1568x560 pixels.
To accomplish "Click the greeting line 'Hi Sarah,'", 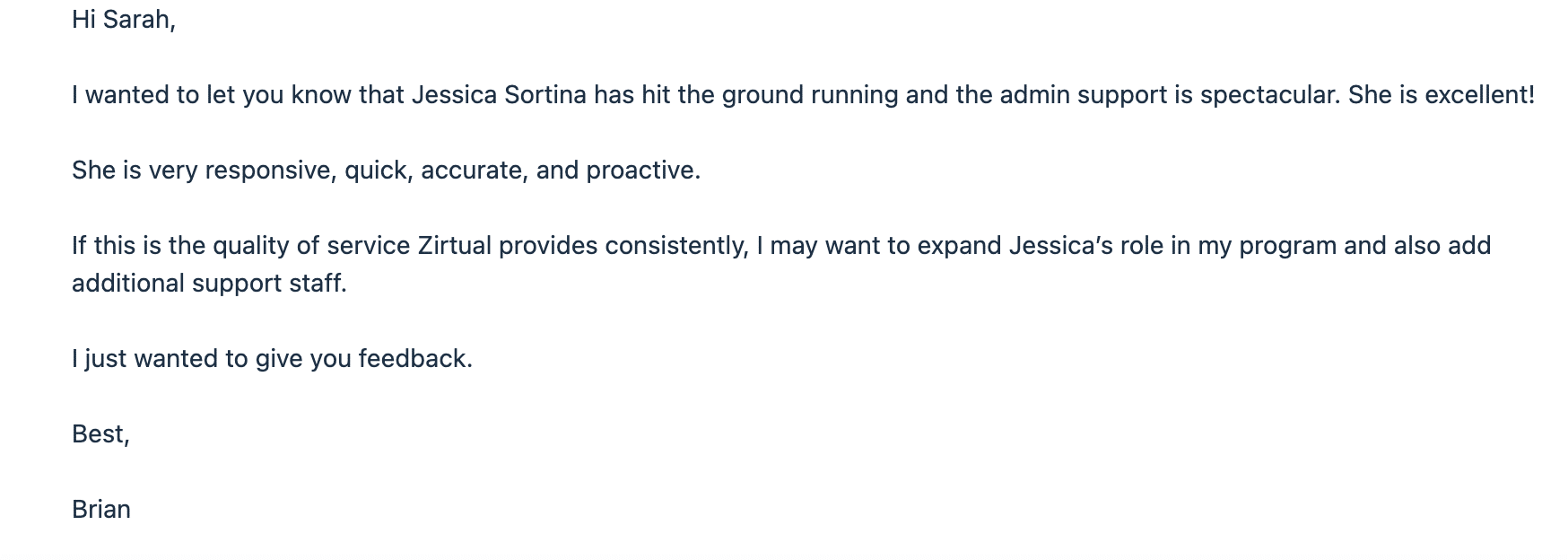I will tap(124, 20).
